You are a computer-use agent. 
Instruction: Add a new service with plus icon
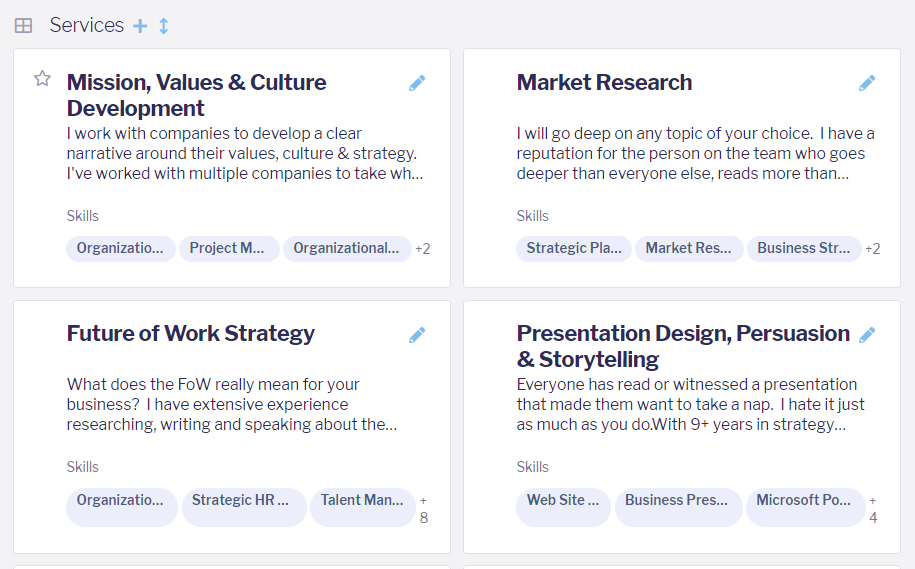point(140,26)
